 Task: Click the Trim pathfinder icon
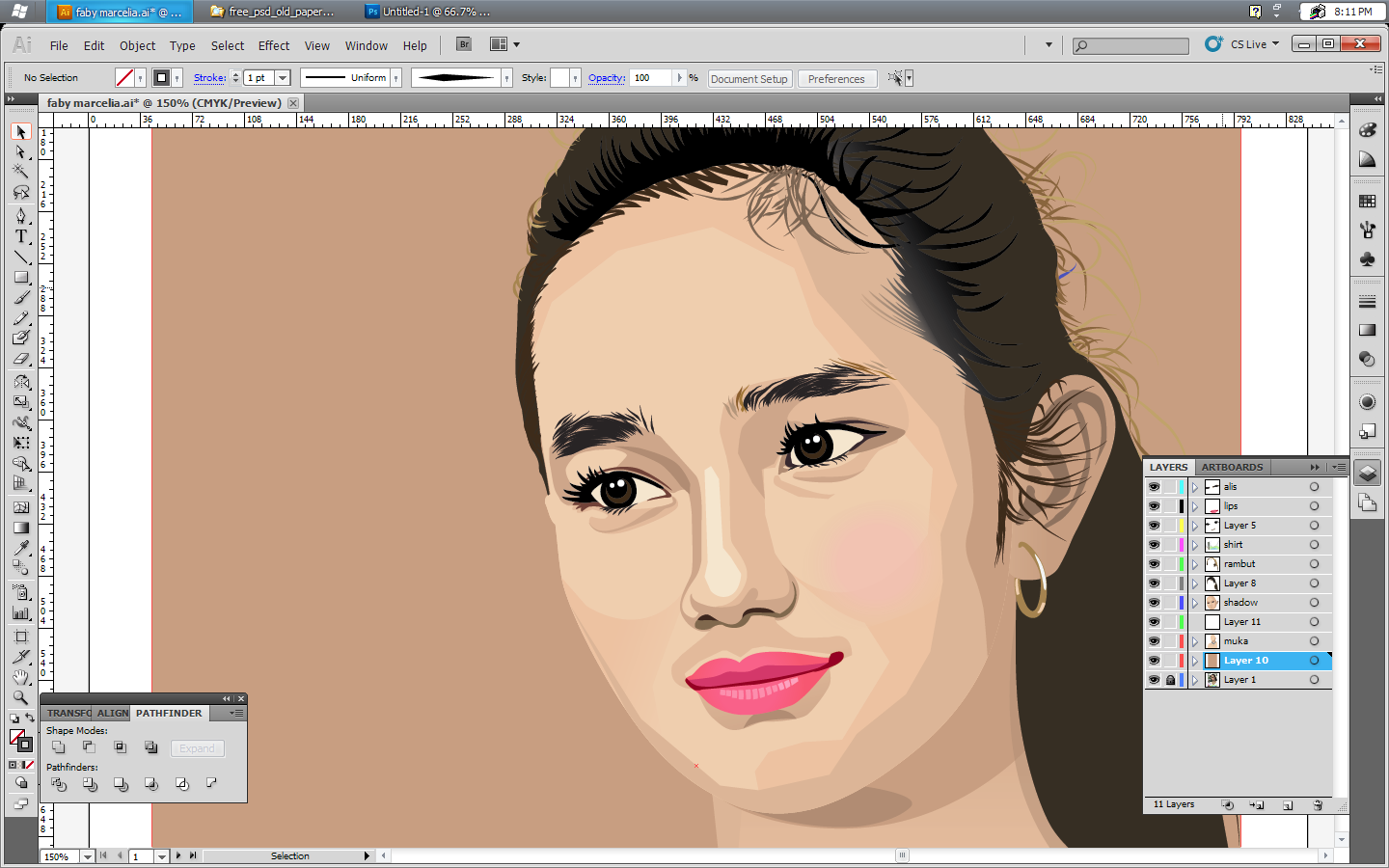tap(90, 784)
